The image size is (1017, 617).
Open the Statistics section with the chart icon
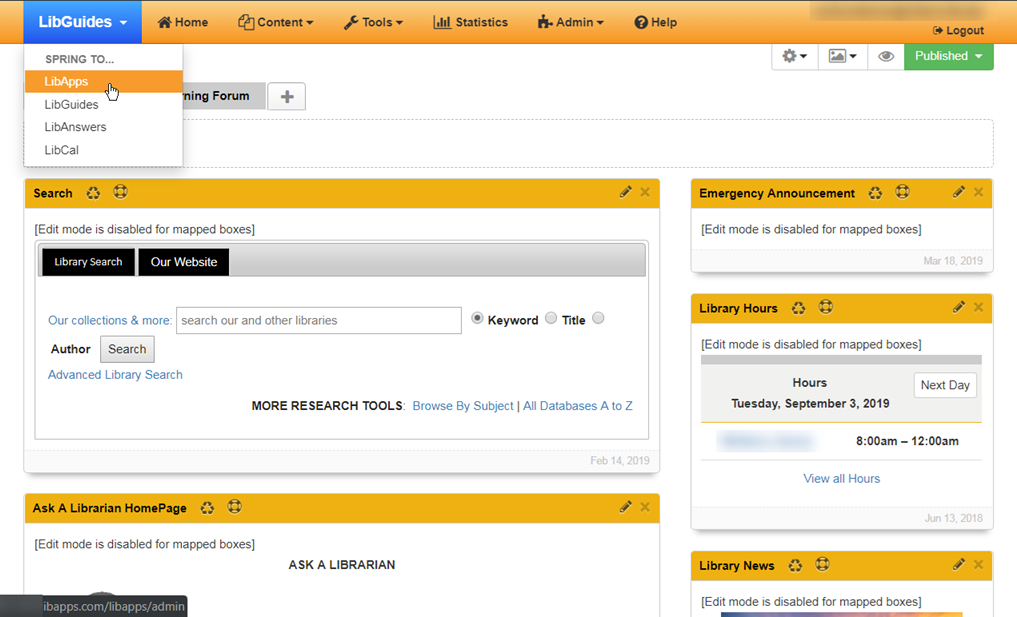470,21
